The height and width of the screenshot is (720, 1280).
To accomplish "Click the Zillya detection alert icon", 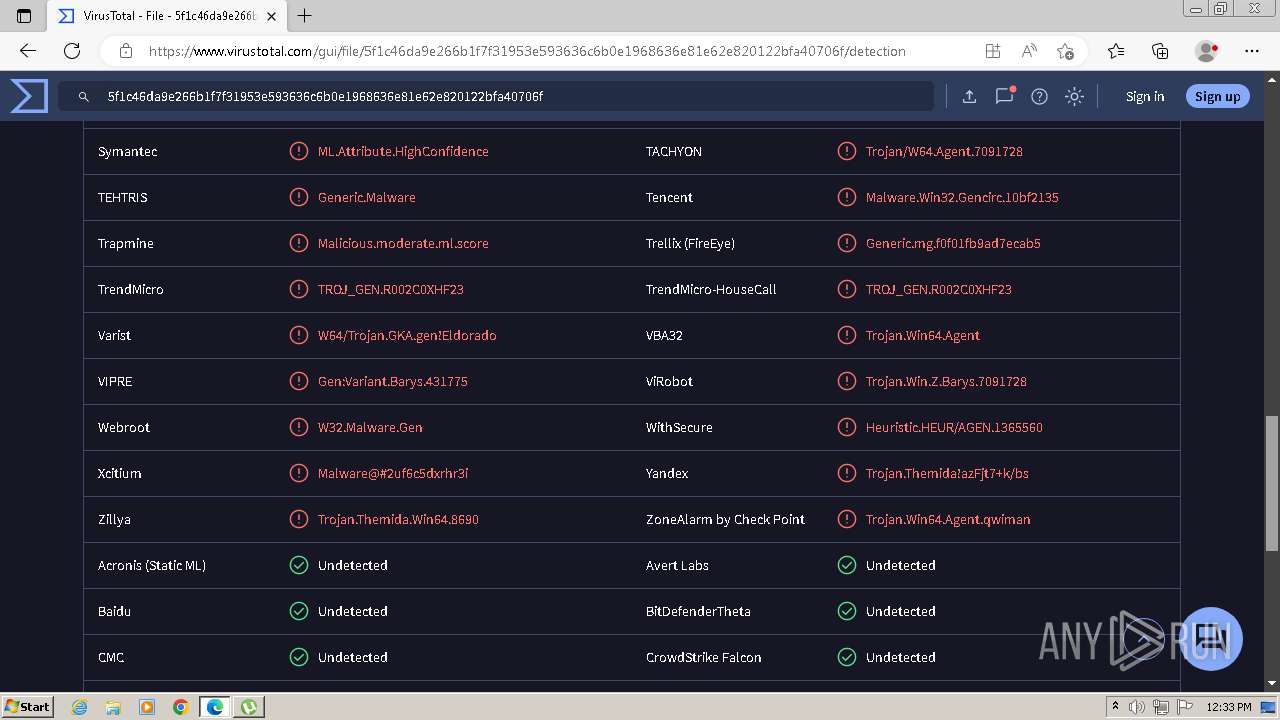I will 298,519.
